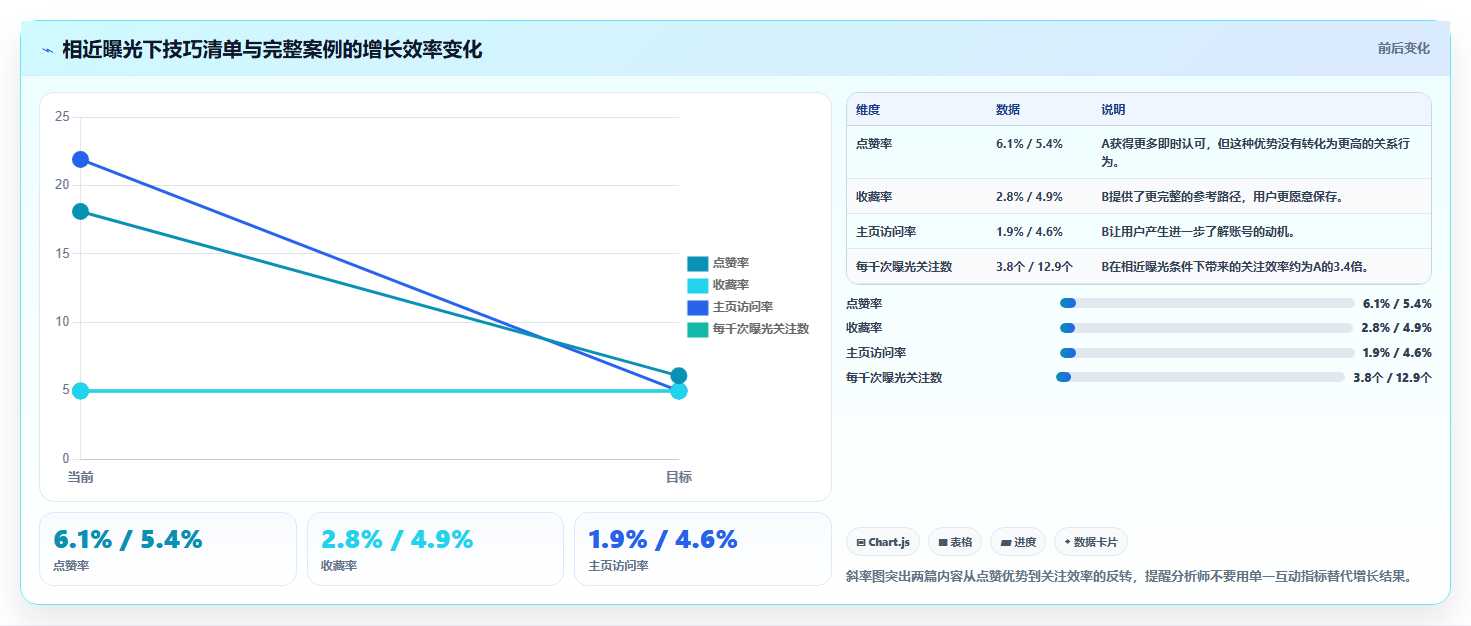
Task: Click 收藏率 legend label text
Action: [x=731, y=285]
